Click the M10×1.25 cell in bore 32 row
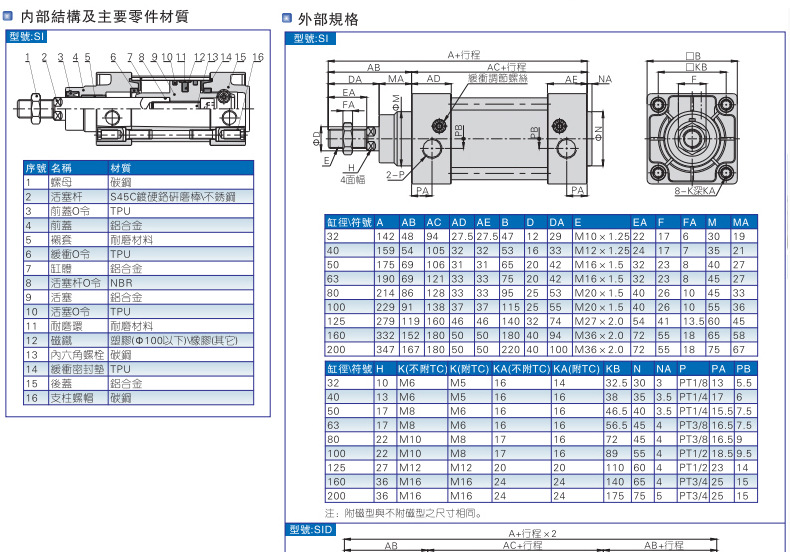790x552 pixels. click(x=601, y=236)
